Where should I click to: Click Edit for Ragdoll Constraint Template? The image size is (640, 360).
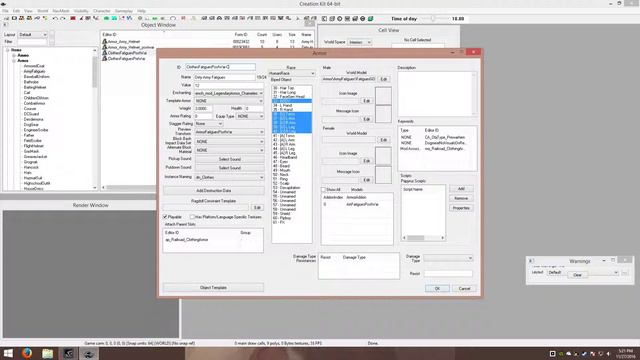[257, 208]
